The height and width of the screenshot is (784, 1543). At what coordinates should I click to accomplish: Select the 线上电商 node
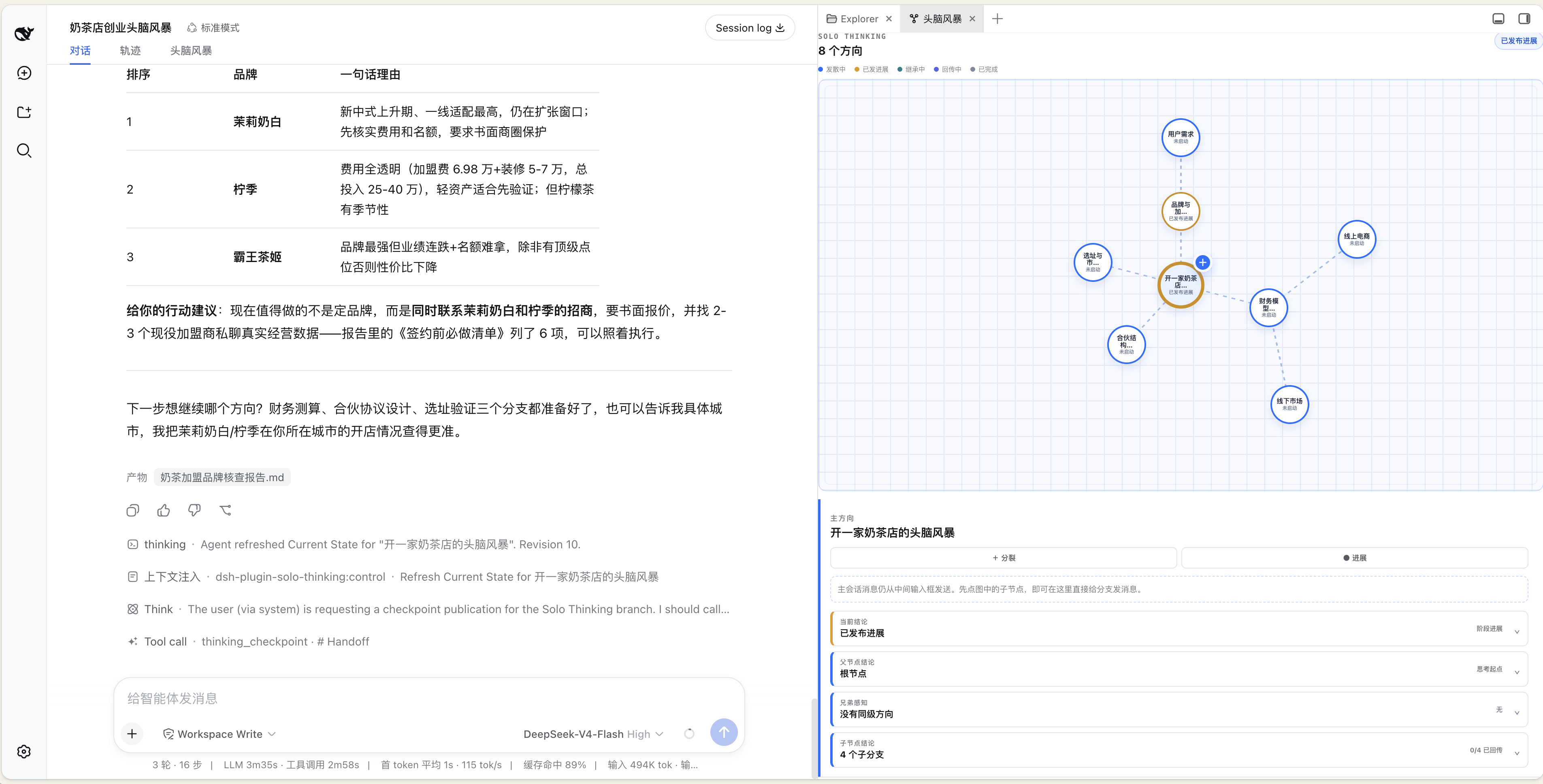pos(1357,240)
